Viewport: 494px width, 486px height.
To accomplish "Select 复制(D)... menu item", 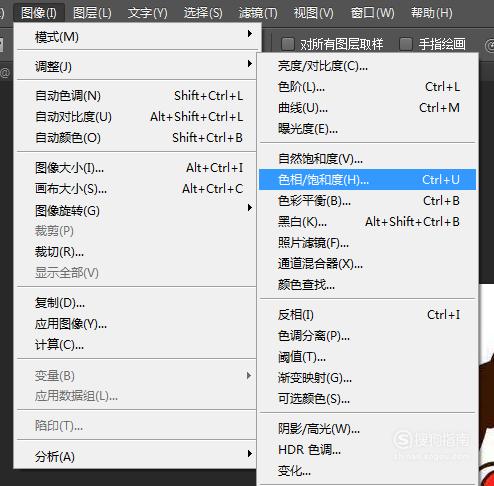I will coord(137,303).
